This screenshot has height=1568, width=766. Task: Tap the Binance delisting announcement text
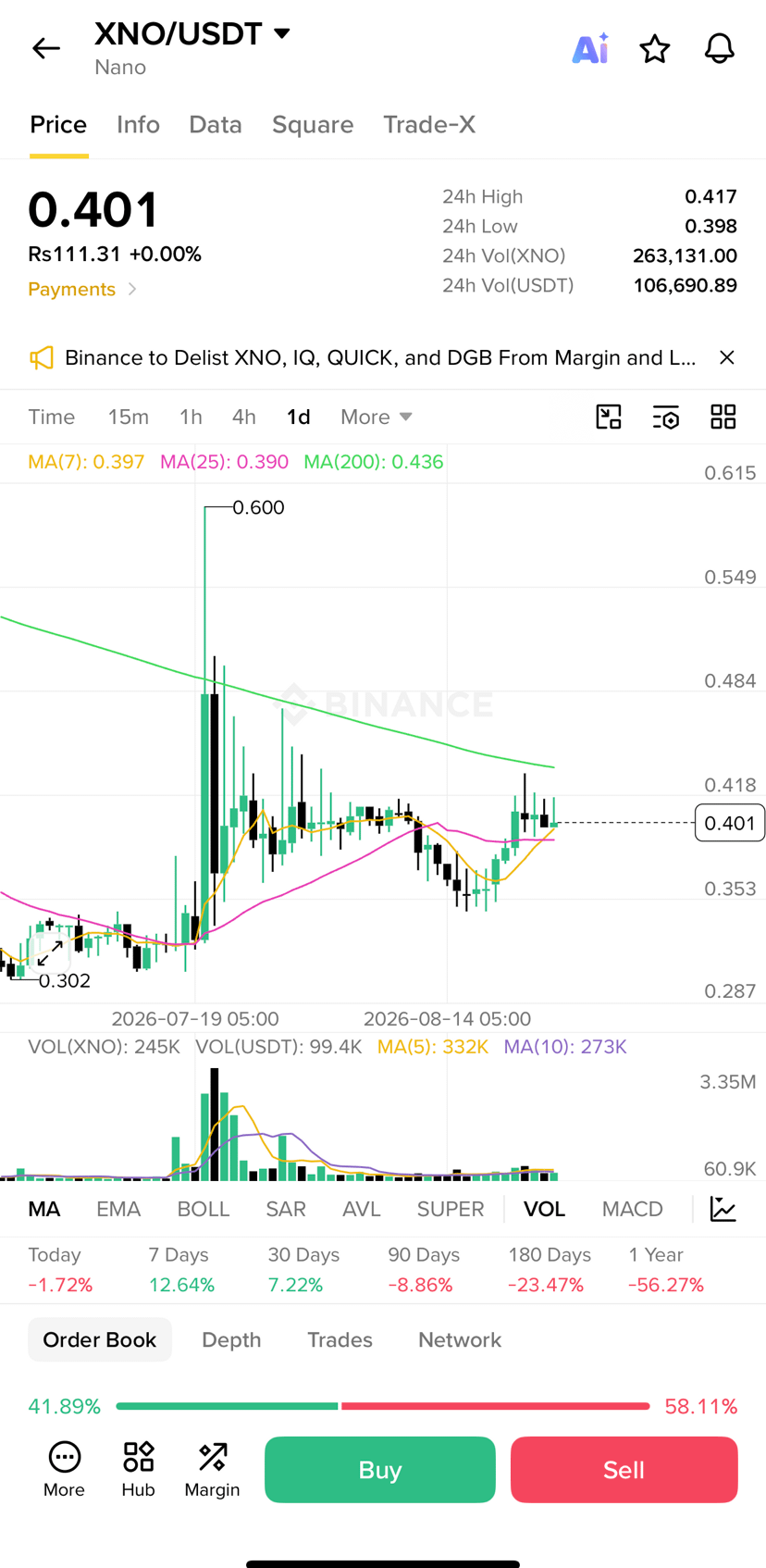[380, 358]
